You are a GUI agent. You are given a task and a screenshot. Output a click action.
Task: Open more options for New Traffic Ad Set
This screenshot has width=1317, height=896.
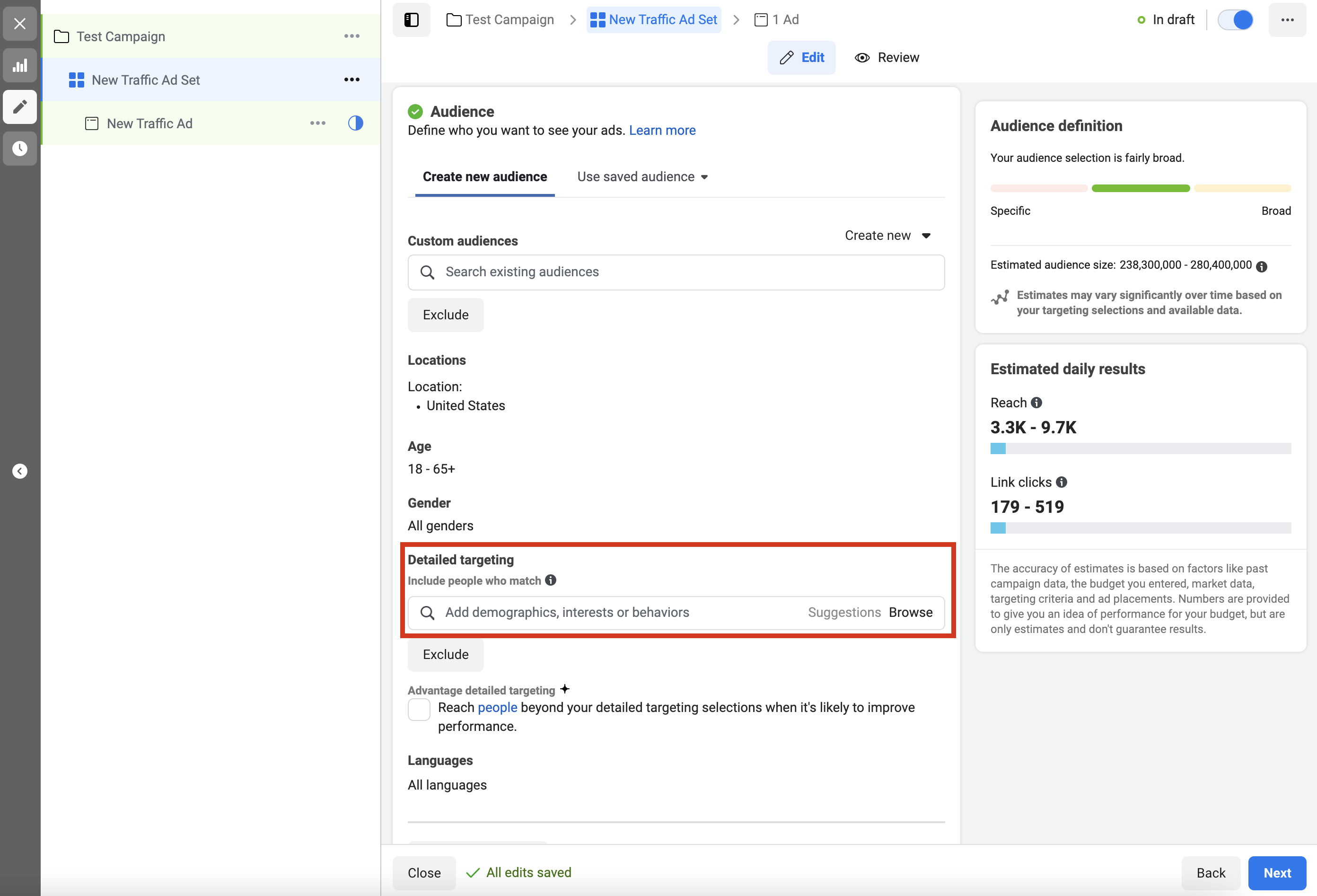click(x=351, y=80)
